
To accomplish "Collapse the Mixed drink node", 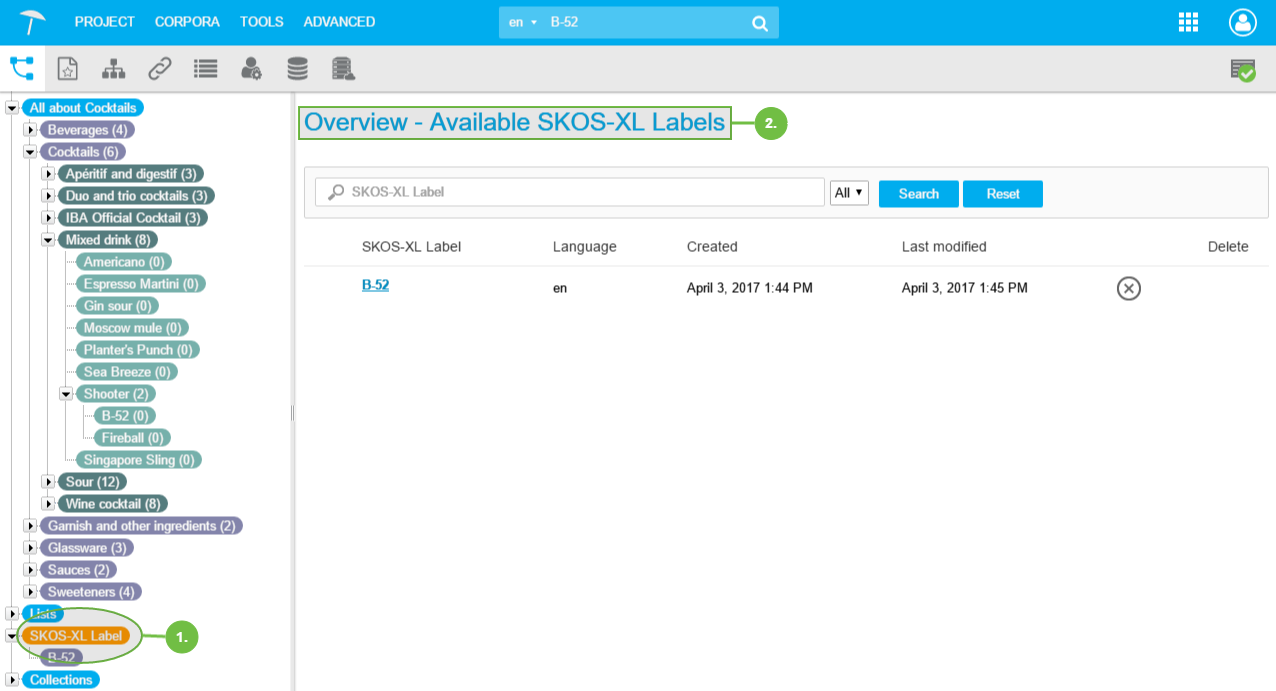I will coord(48,240).
